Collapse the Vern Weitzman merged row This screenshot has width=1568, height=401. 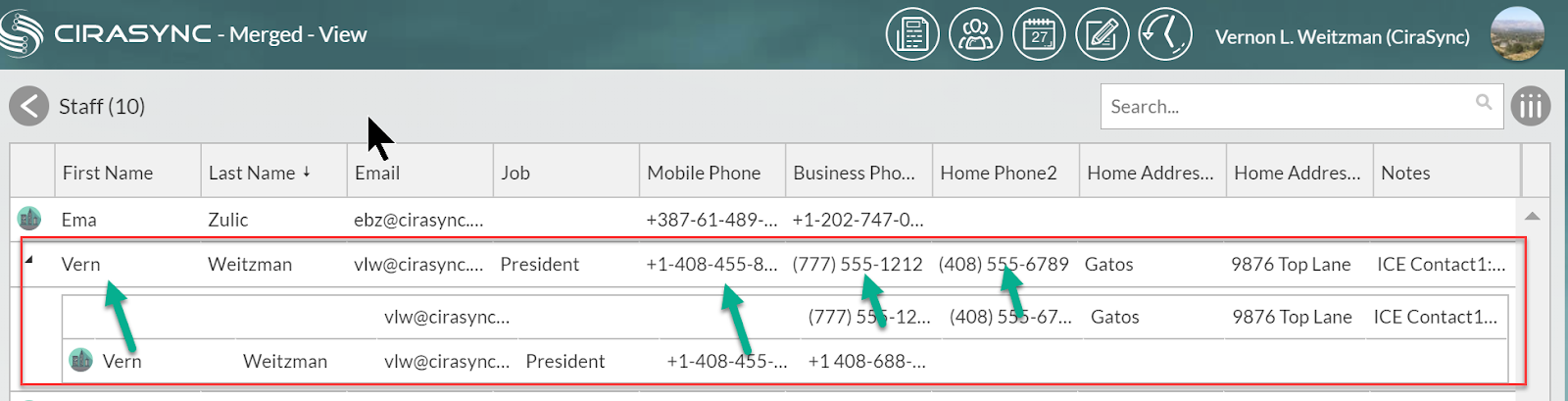tap(28, 260)
